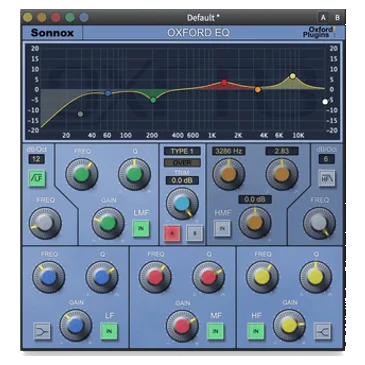Open the TYPE 1 EQ type selector
Viewport: 365px width, 365px height.
coord(182,151)
